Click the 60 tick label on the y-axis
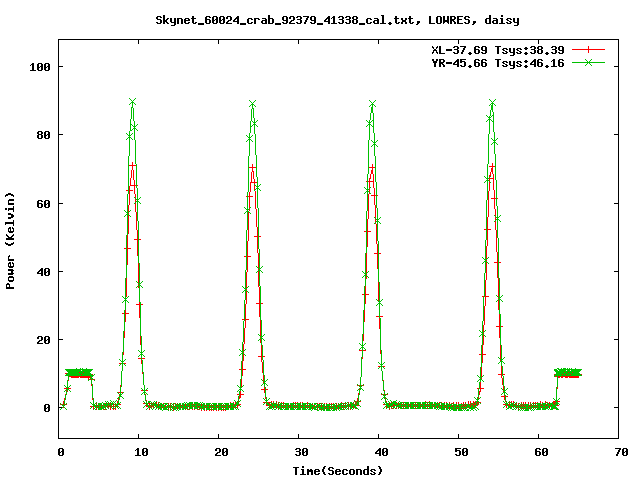640x480 pixels. (42, 204)
